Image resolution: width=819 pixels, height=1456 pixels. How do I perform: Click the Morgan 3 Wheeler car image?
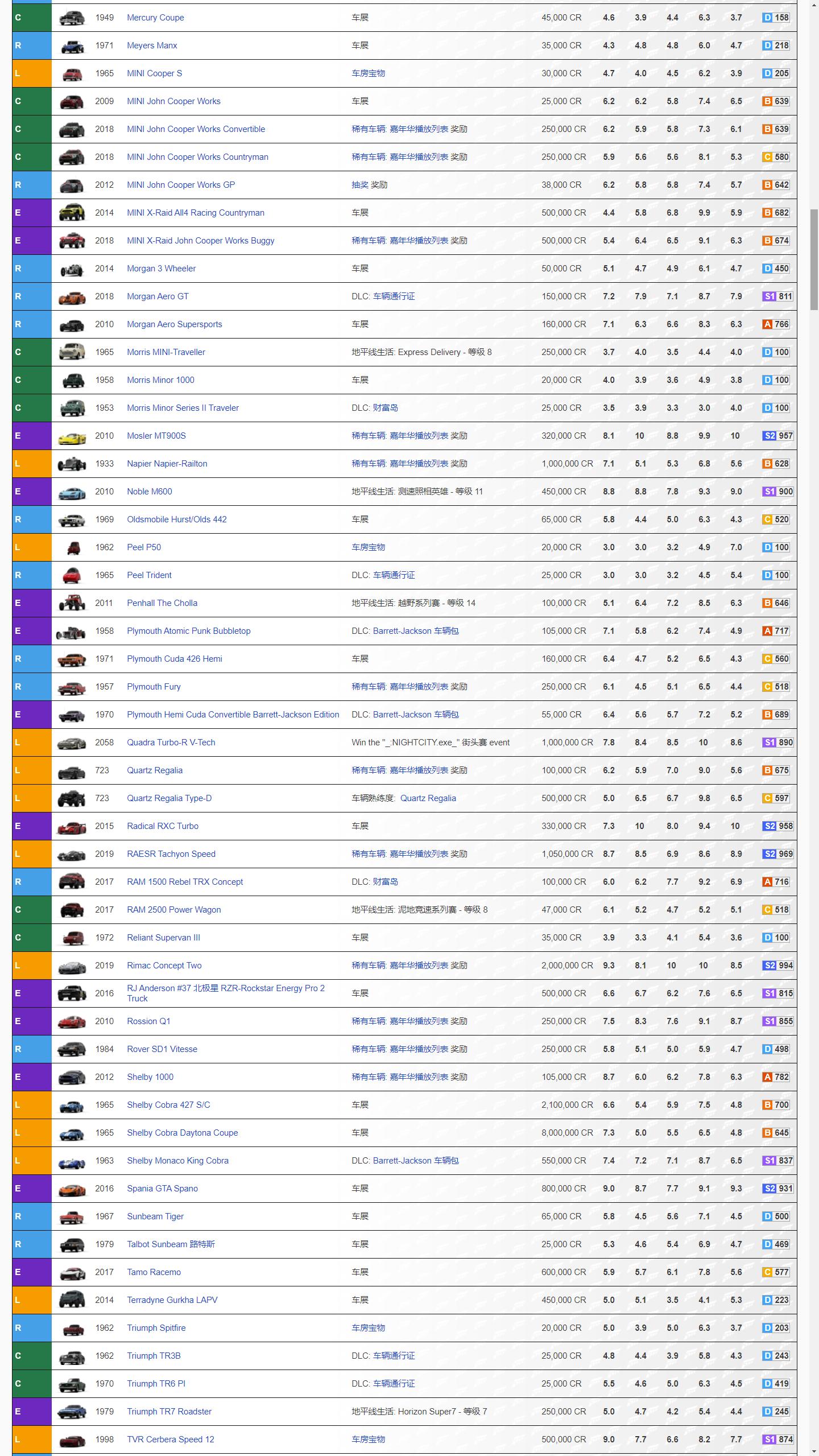(x=72, y=269)
